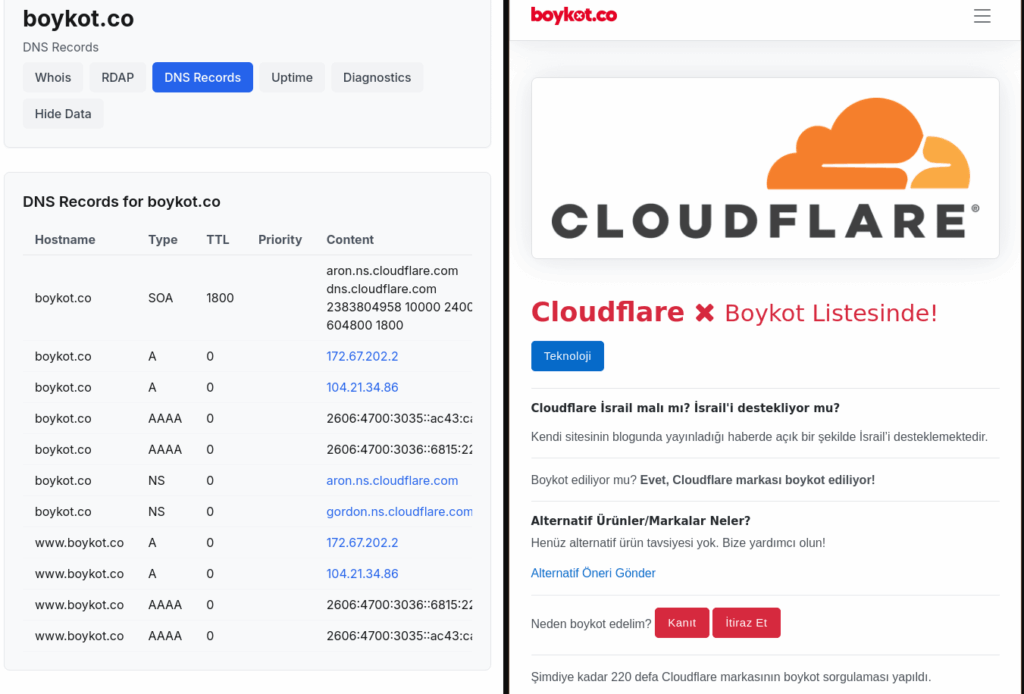Click 'Alternatif Ürünler/Markalar Neler?' heading
The height and width of the screenshot is (694, 1024).
pos(641,521)
